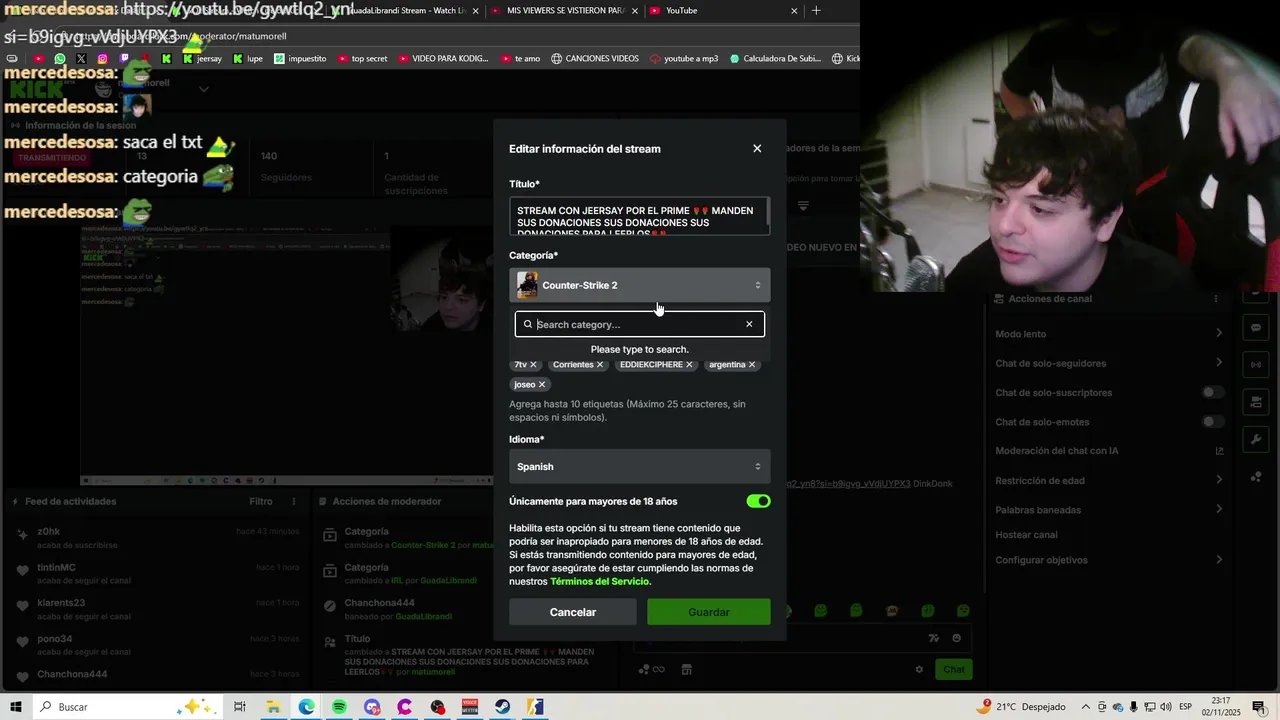1280x720 pixels.
Task: Open chat settings gear icon
Action: tap(919, 669)
